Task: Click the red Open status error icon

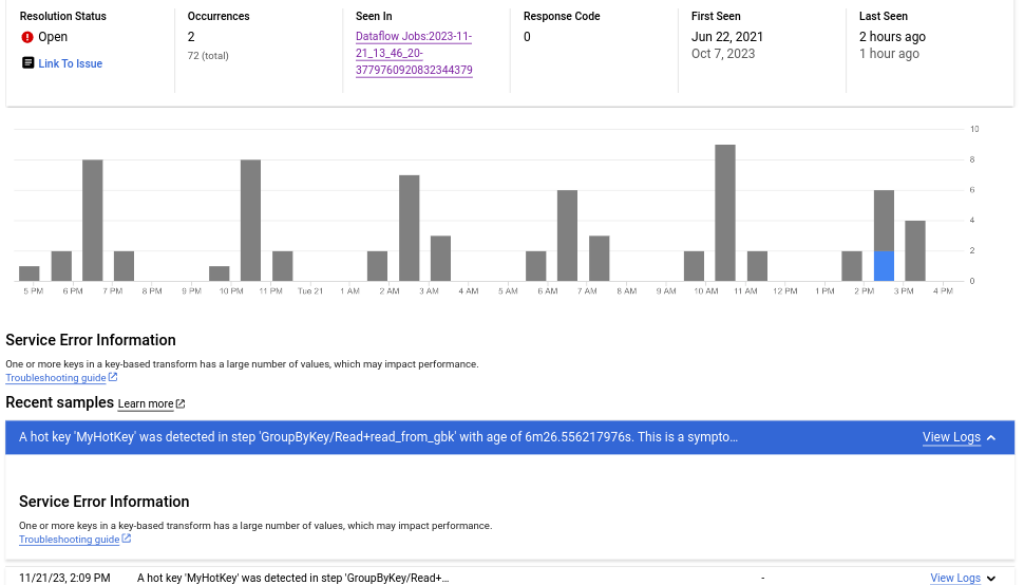Action: 27,37
